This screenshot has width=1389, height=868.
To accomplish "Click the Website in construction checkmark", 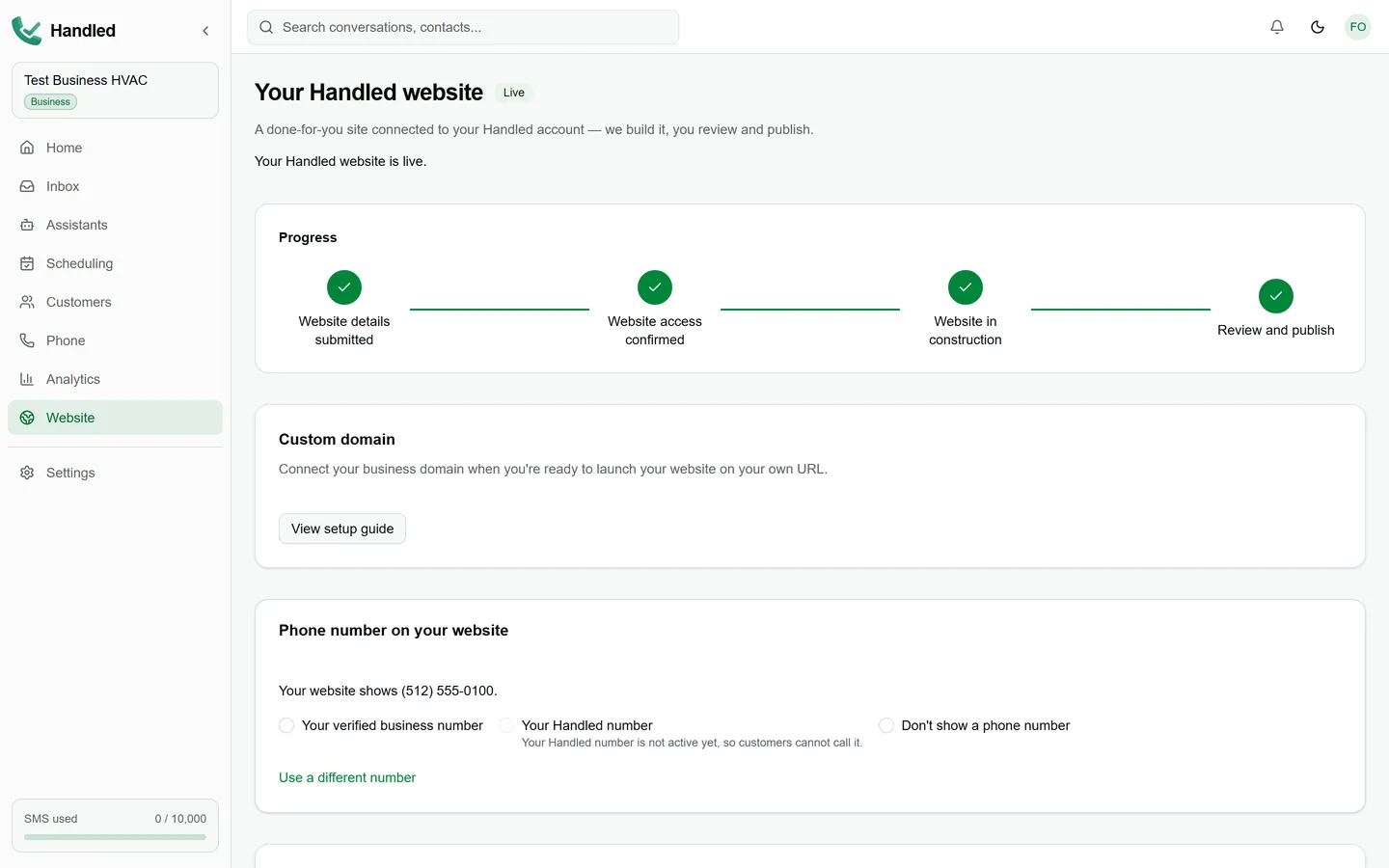I will coord(966,287).
